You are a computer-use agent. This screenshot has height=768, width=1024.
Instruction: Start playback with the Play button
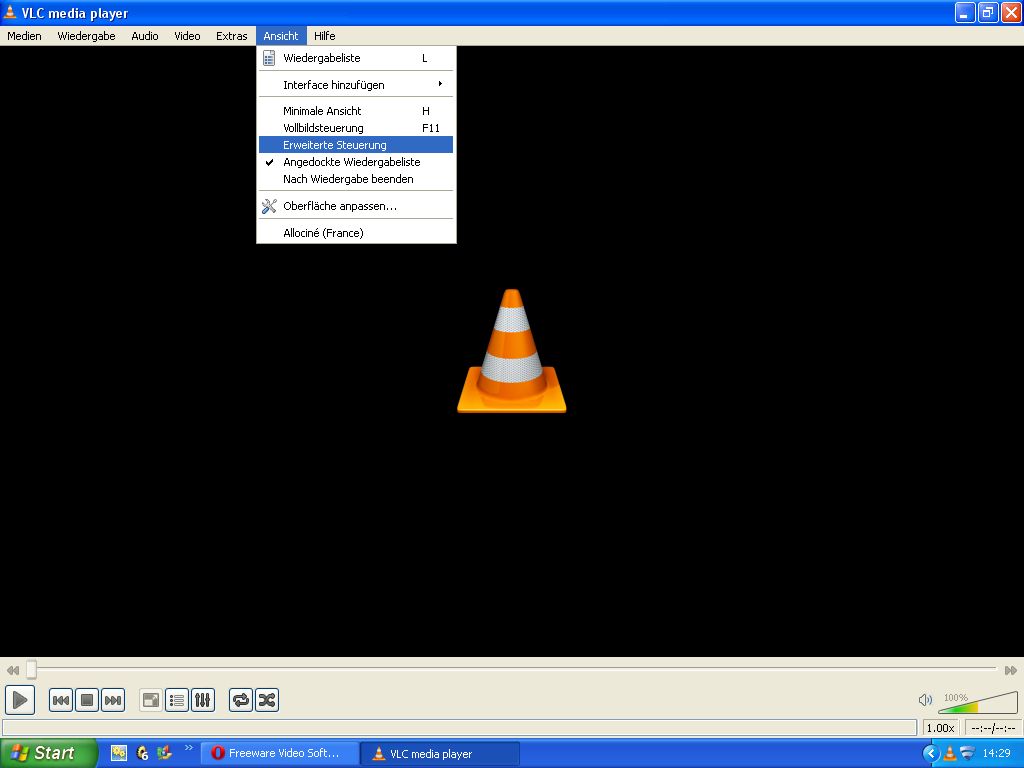click(20, 700)
